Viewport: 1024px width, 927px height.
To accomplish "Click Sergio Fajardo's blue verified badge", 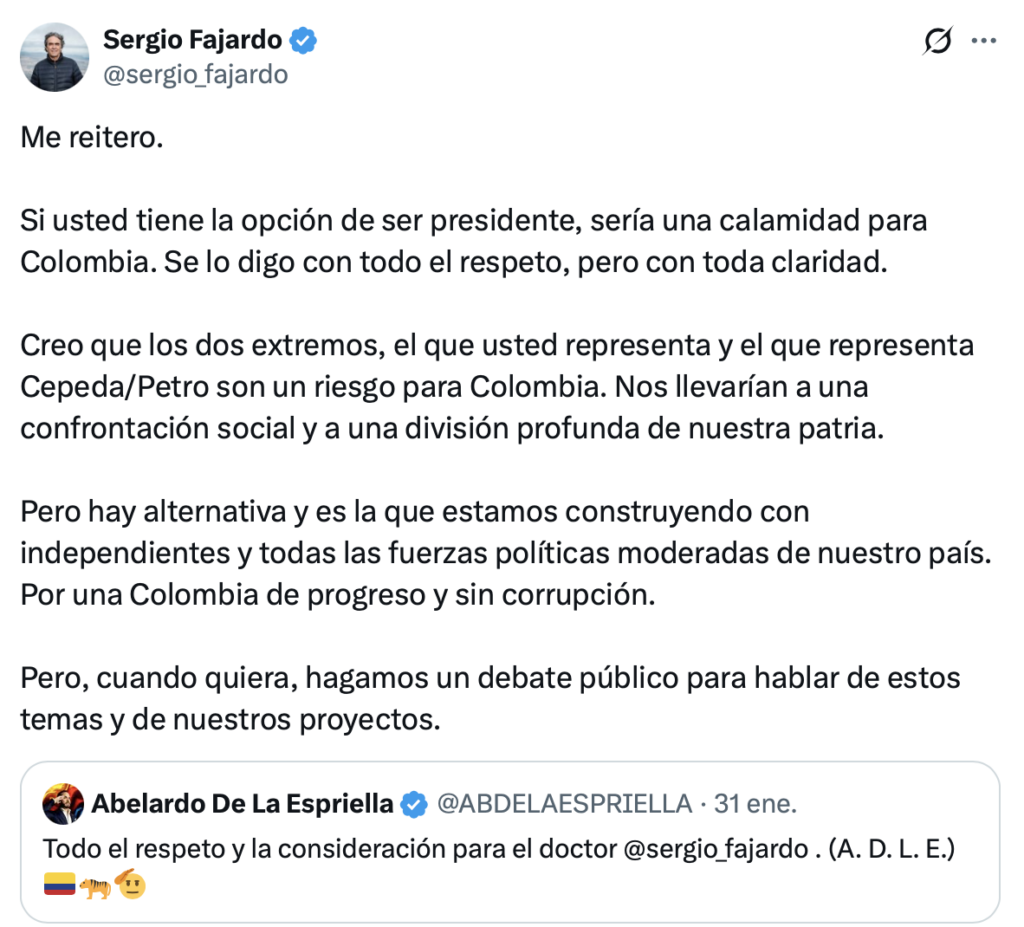I will pos(303,40).
